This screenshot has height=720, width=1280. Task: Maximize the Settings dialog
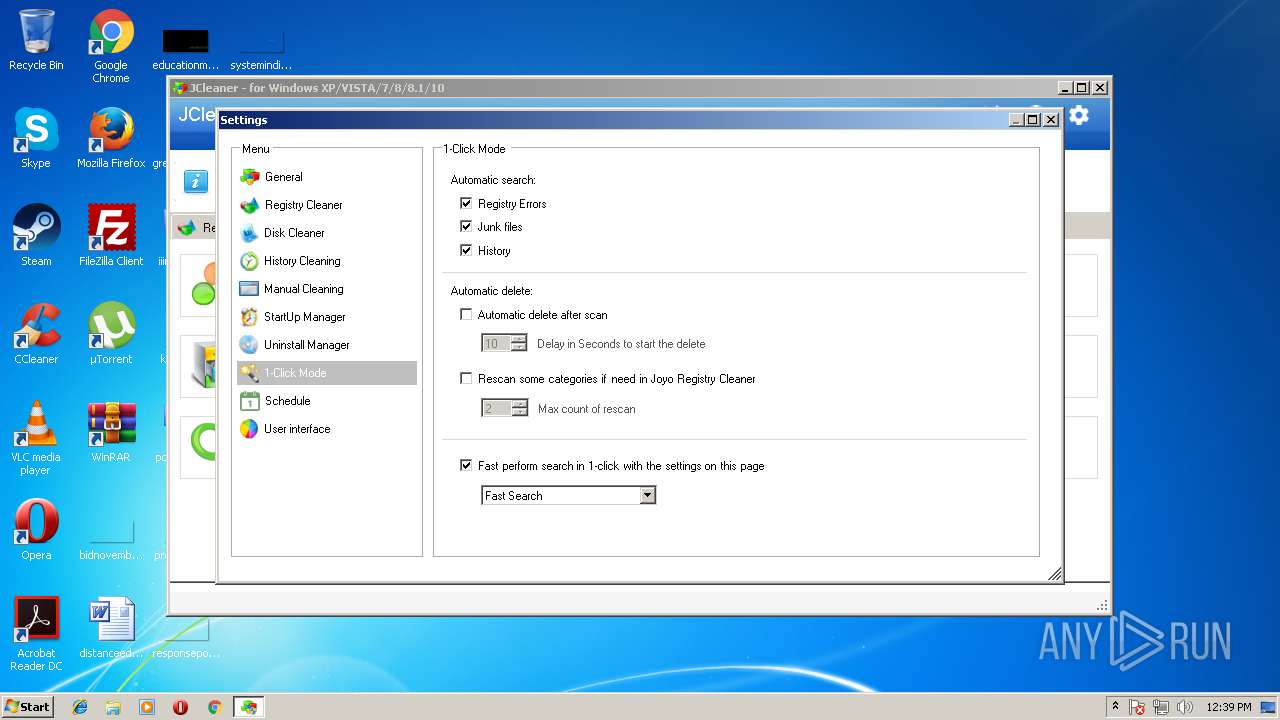(1033, 120)
